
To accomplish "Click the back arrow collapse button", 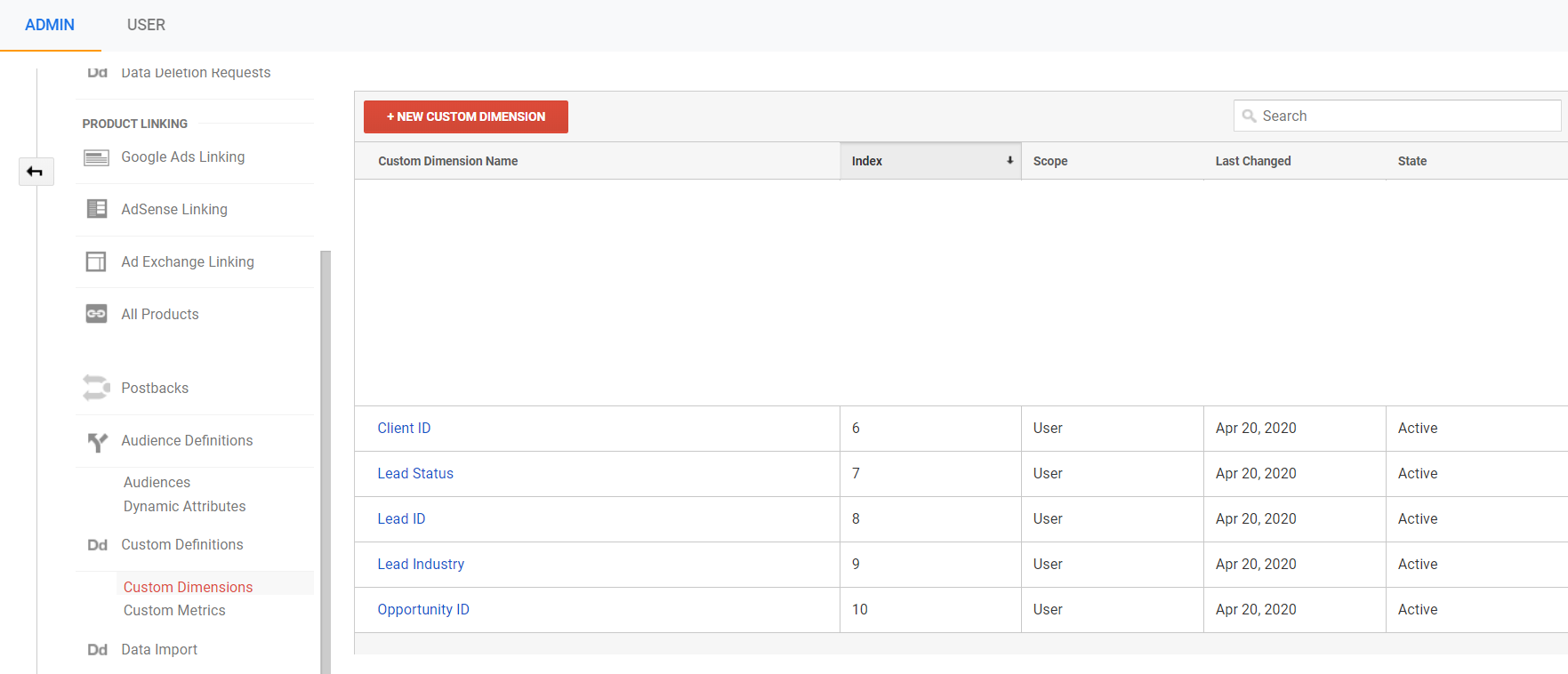I will click(x=36, y=172).
